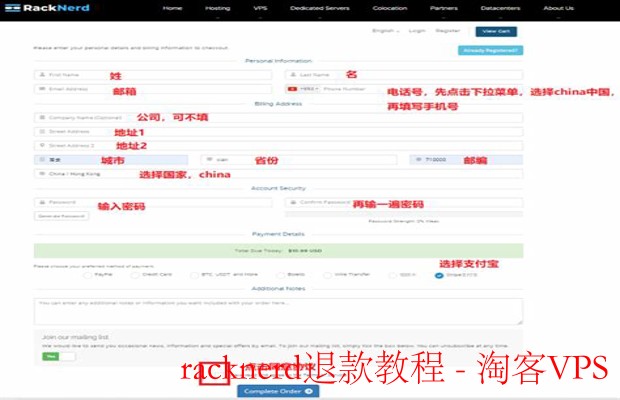Screen dimensions: 620x400
Task: Click the building icon in Company Name field
Action: (42, 117)
